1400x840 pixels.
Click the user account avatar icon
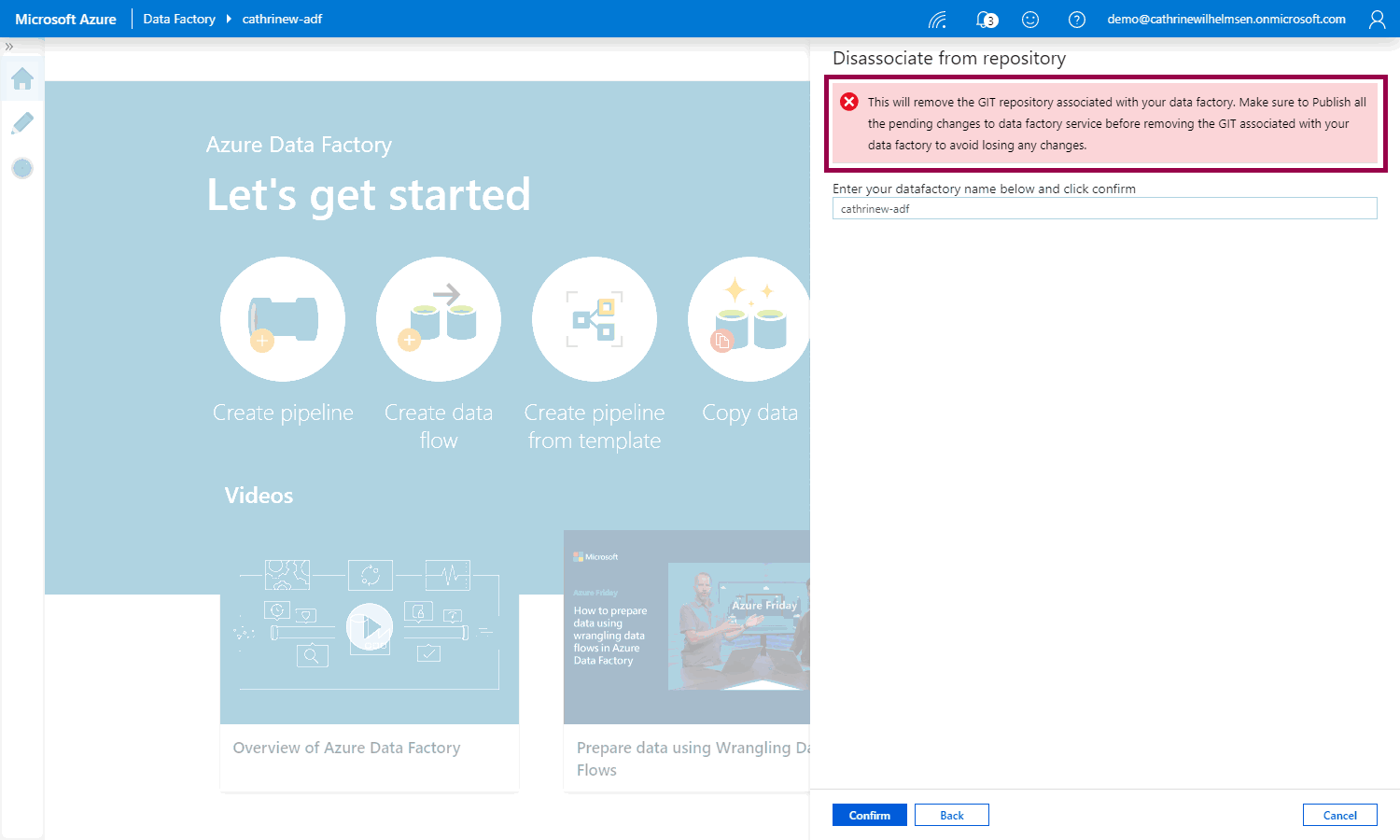pos(1377,20)
